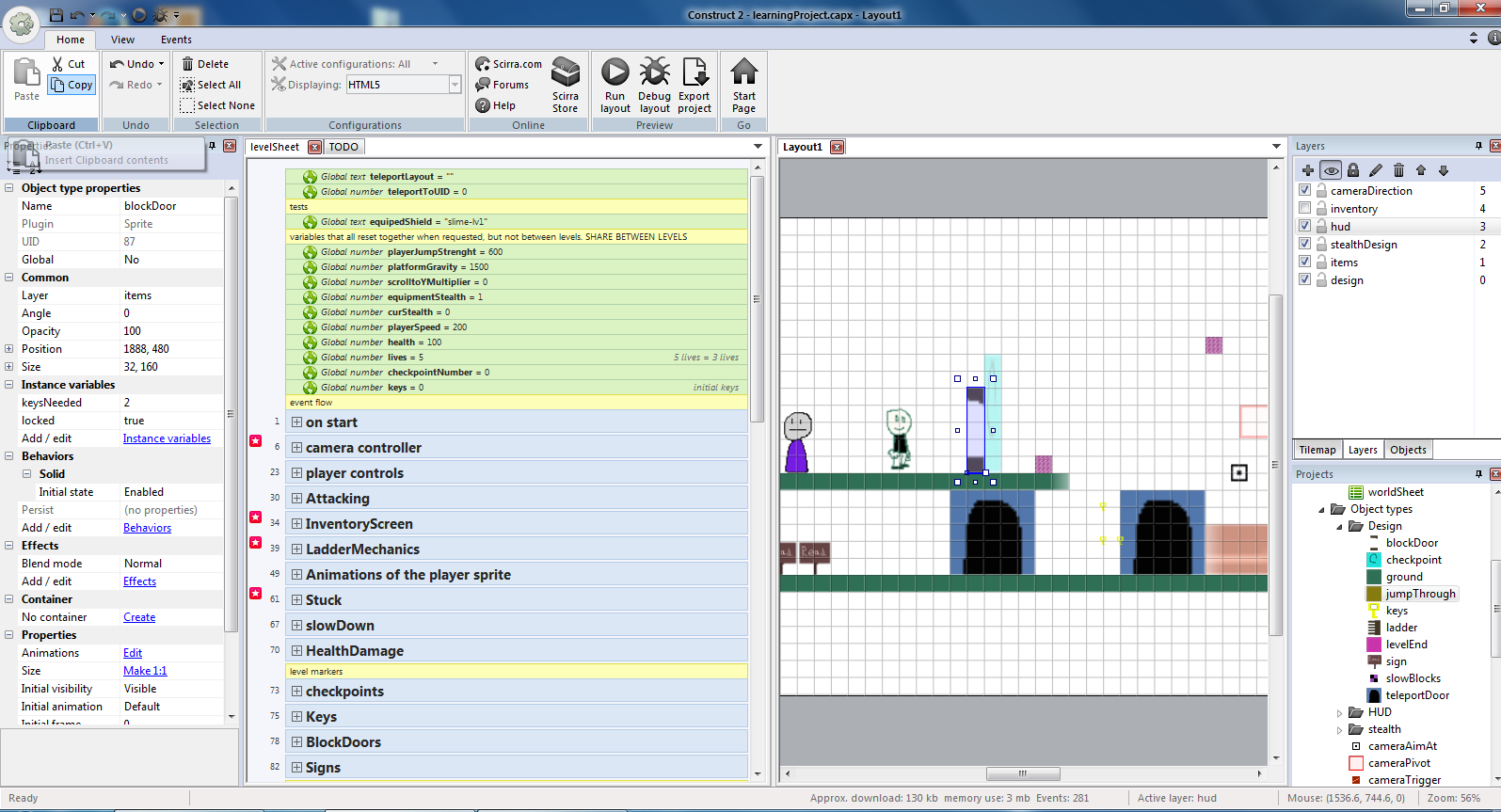Expand the Position property row
1501x812 pixels.
[9, 349]
